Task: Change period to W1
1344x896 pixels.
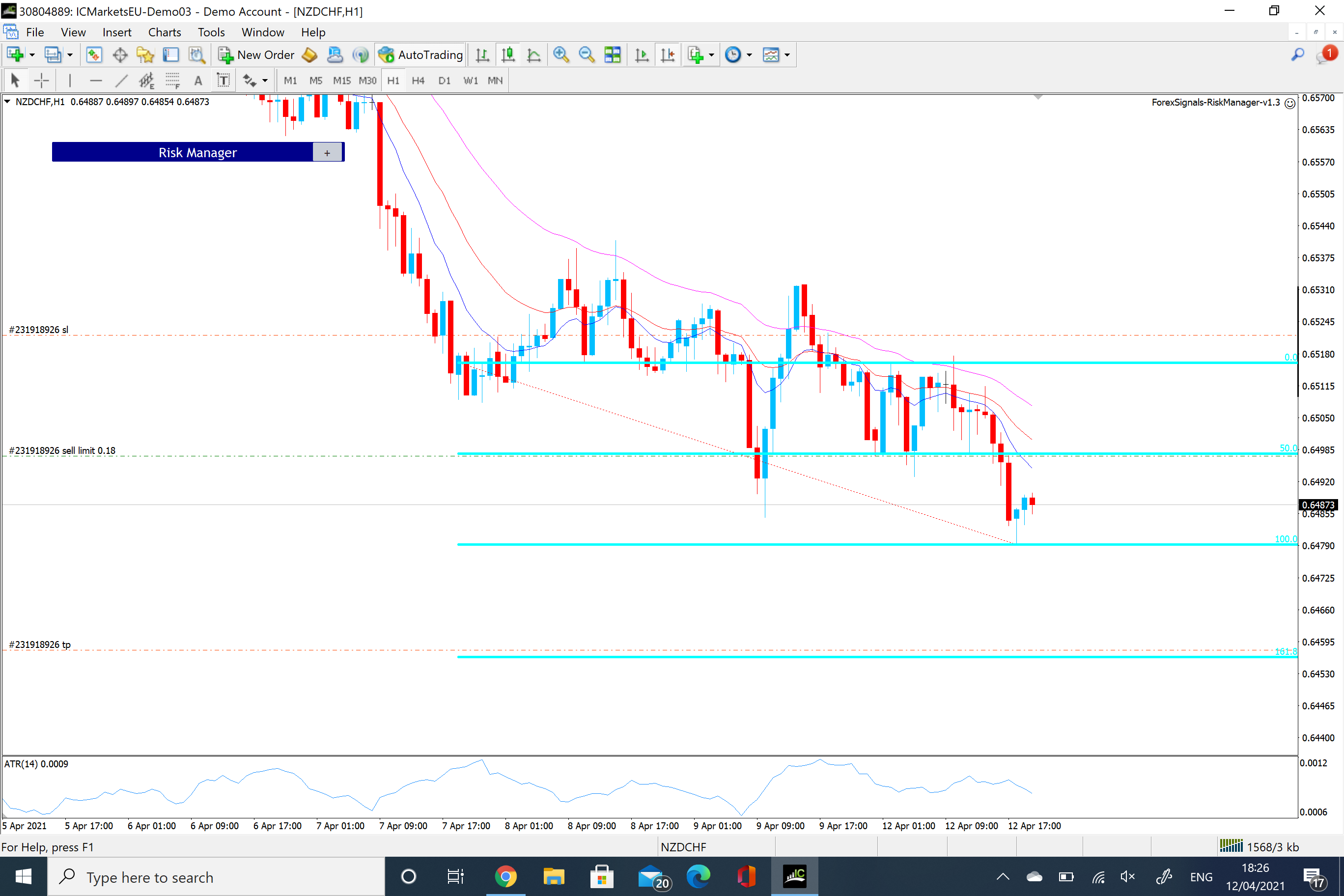Action: coord(470,81)
